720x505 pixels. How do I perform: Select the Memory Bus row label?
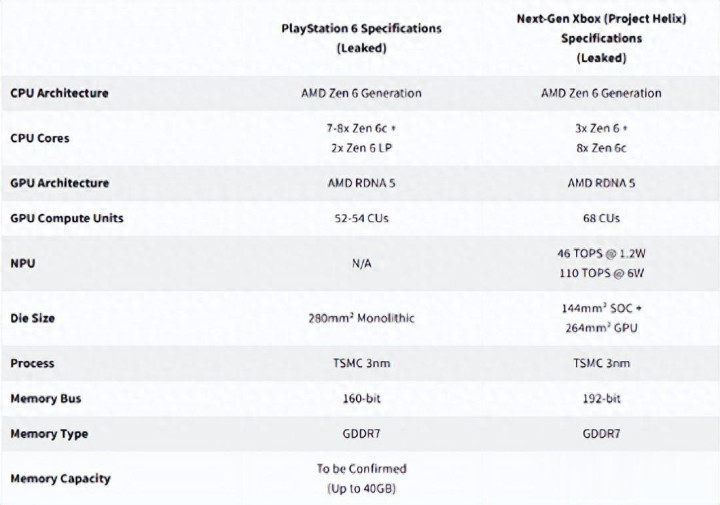coord(45,398)
